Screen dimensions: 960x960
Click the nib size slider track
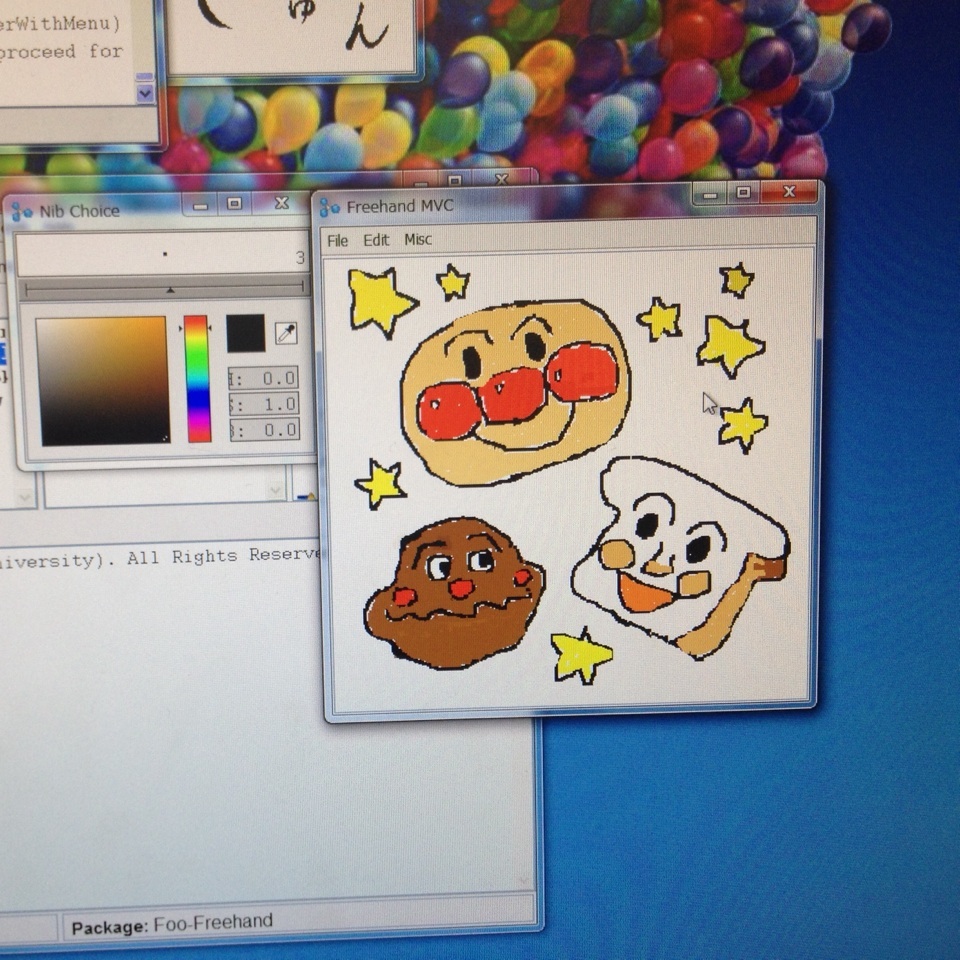click(x=164, y=288)
